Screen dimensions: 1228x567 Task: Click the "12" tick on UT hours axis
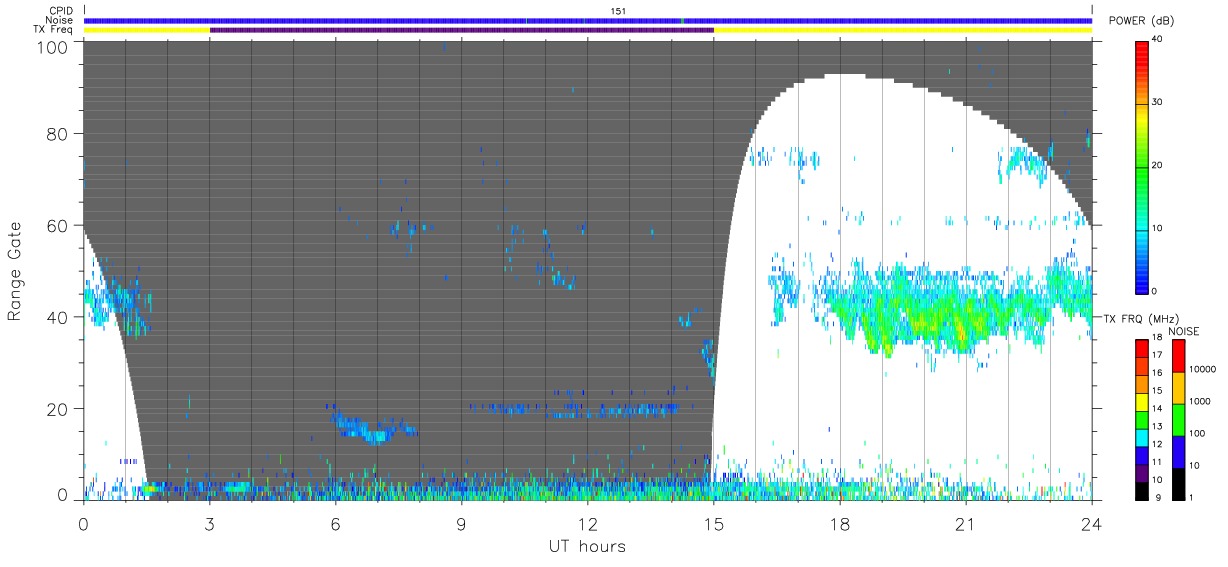click(587, 523)
